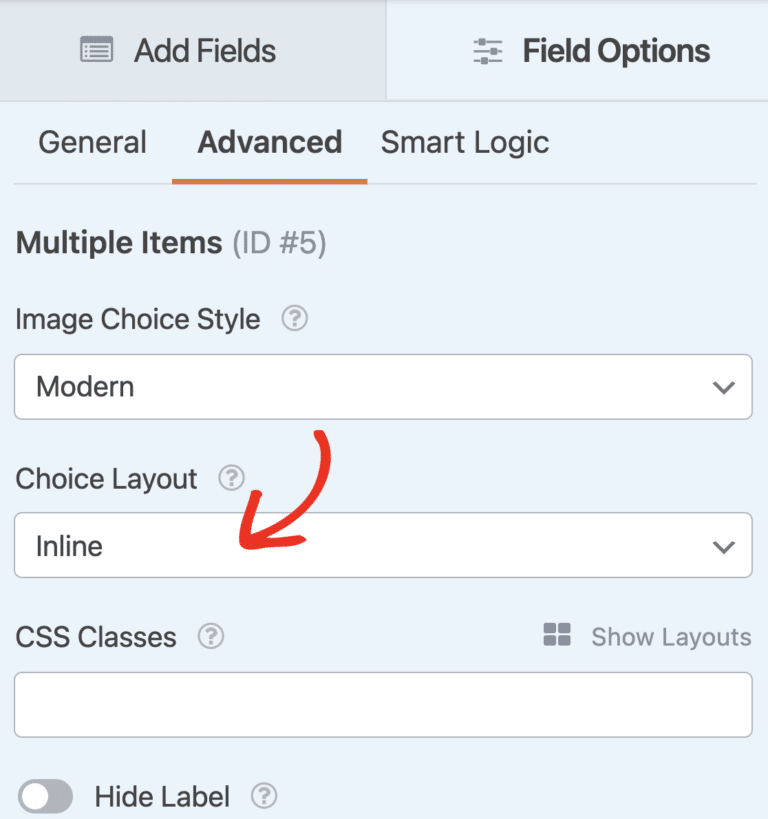768x819 pixels.
Task: Expand dropdown arrow next to Modern
Action: pyautogui.click(x=723, y=387)
